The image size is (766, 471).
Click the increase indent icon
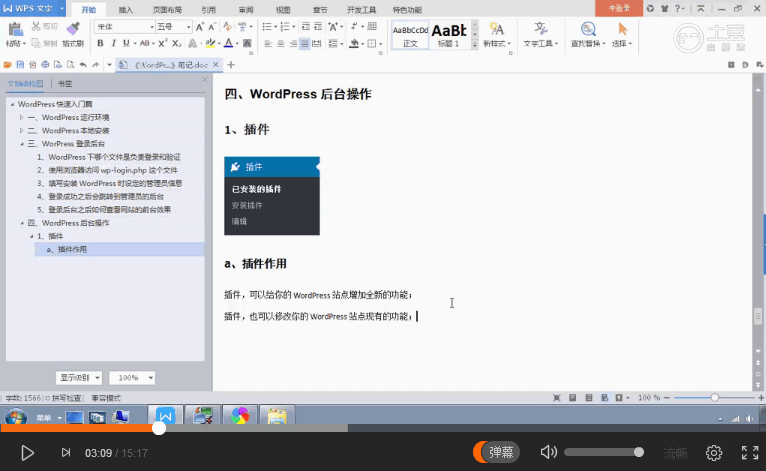[x=318, y=26]
